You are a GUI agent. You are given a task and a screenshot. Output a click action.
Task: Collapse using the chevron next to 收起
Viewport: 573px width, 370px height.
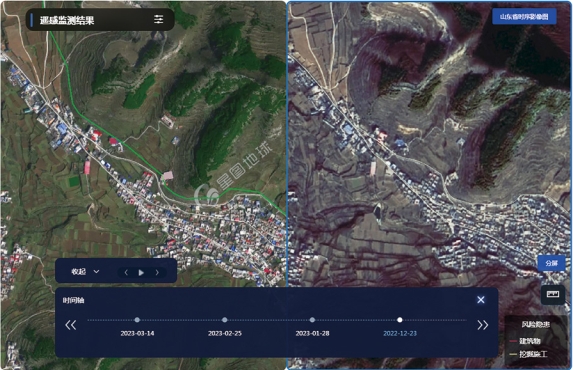point(96,272)
